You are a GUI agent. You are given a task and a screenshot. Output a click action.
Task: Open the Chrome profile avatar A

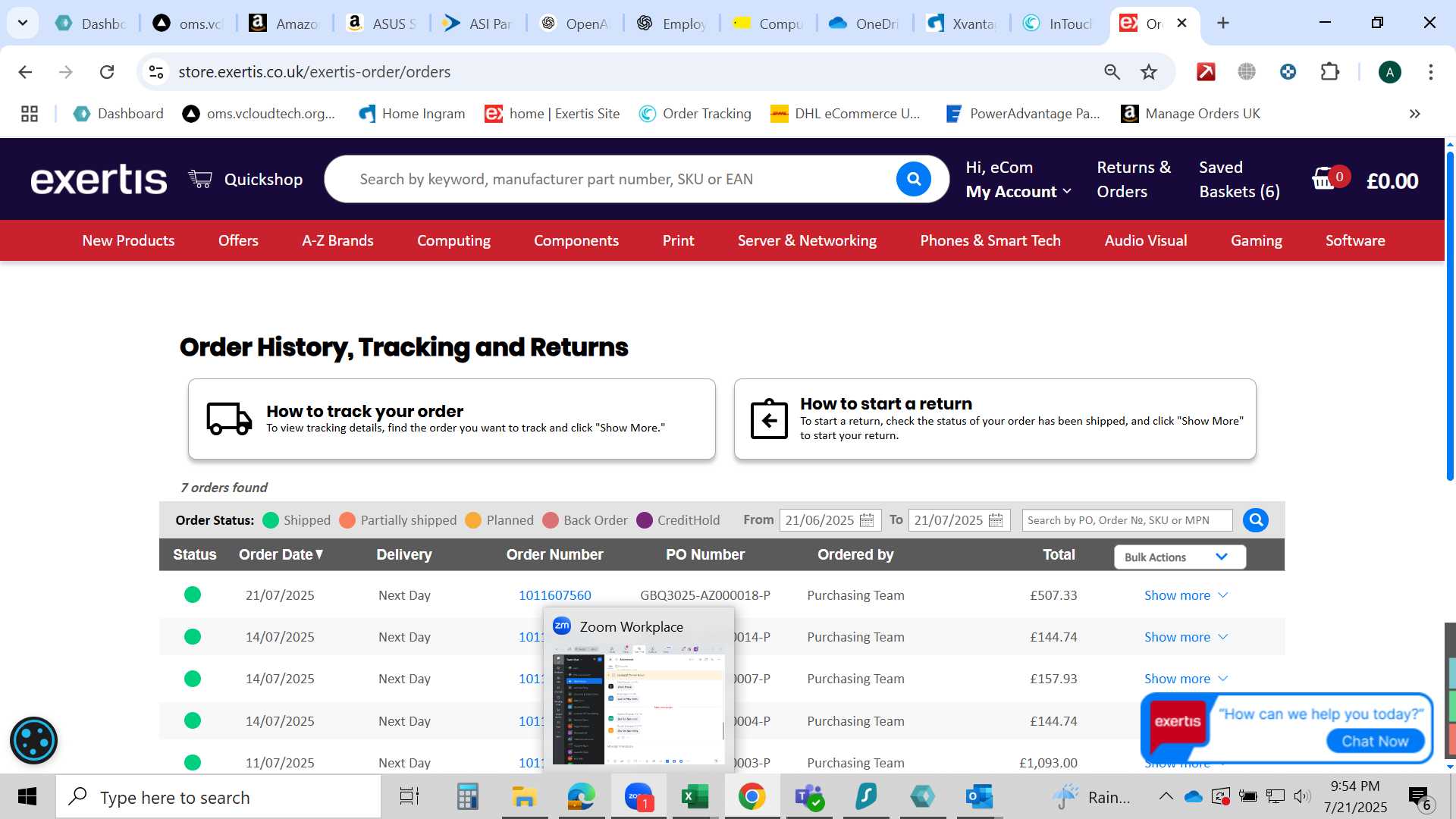pyautogui.click(x=1389, y=72)
